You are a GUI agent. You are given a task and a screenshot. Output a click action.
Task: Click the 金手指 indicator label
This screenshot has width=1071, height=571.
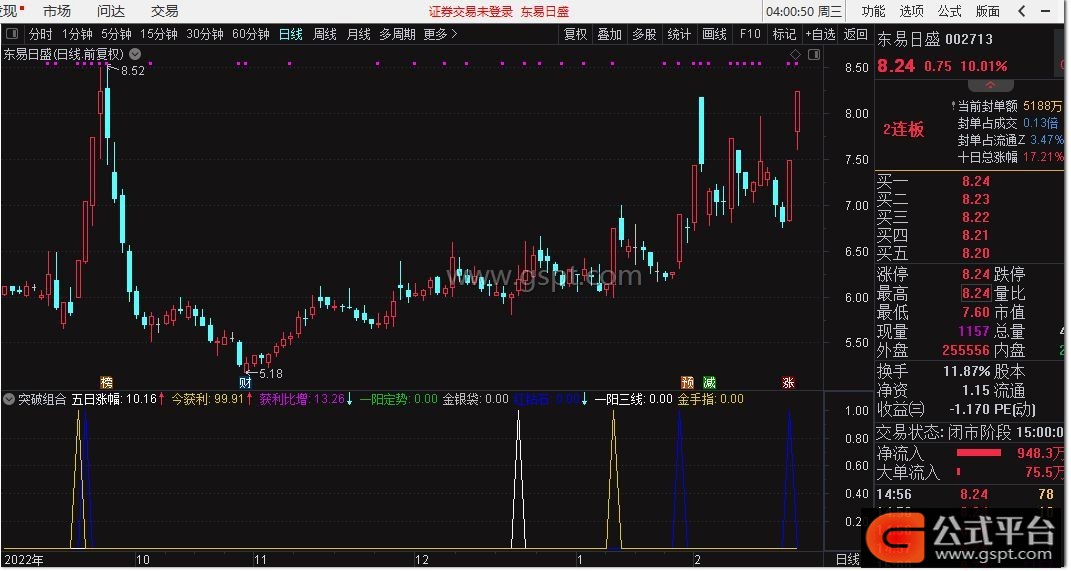[697, 400]
